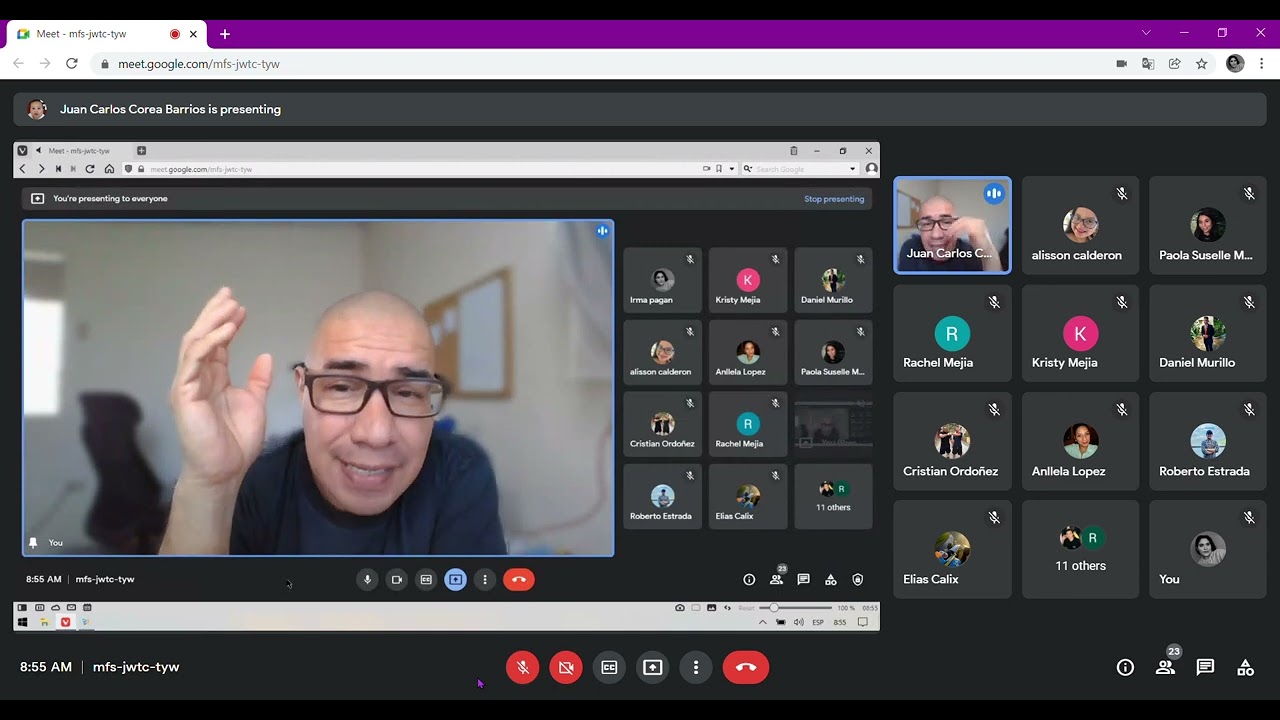Leave the call with the red hang-up button

[x=746, y=667]
